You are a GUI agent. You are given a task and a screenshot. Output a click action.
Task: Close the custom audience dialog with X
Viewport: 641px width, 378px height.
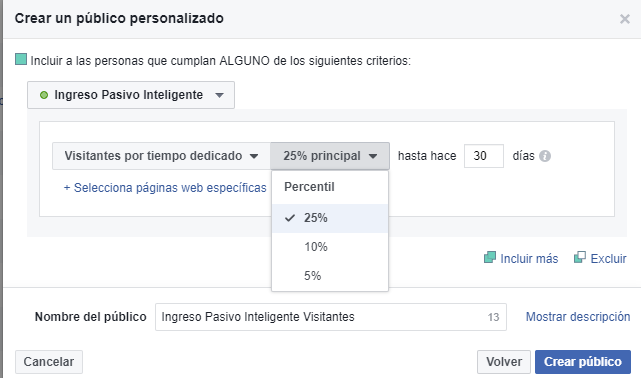coord(625,19)
